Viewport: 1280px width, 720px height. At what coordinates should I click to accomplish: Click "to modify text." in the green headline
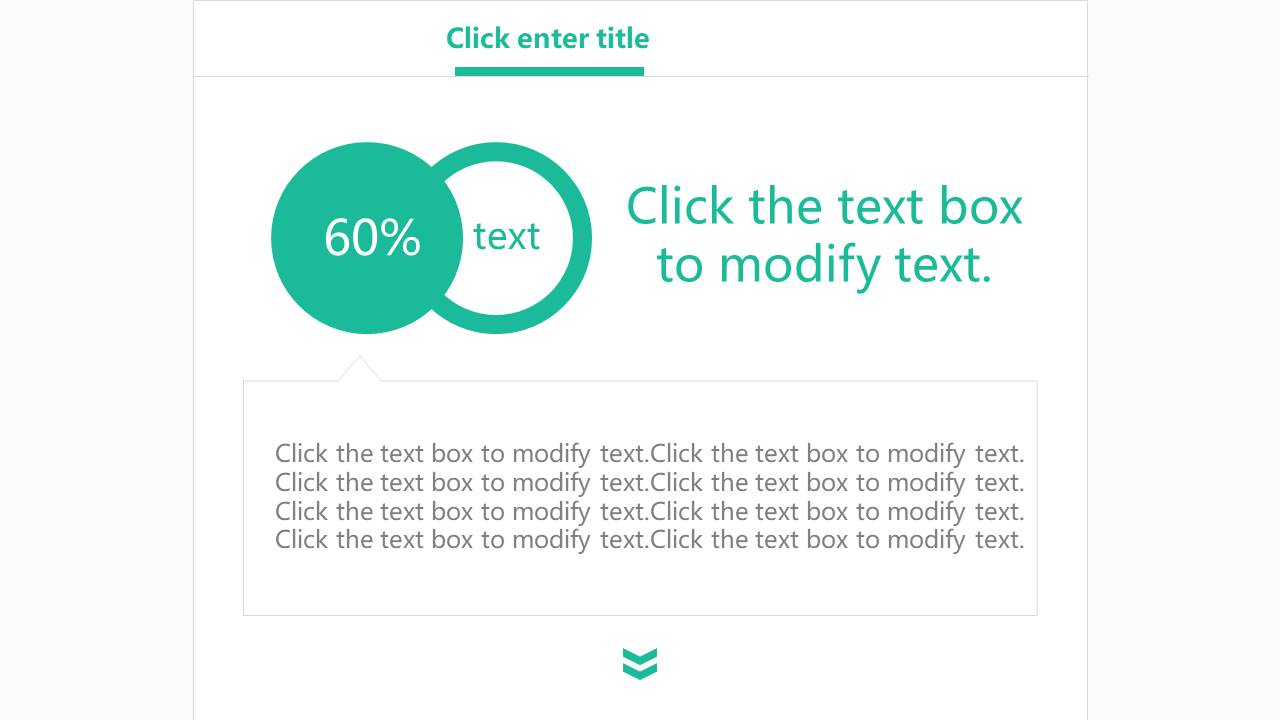(x=824, y=265)
